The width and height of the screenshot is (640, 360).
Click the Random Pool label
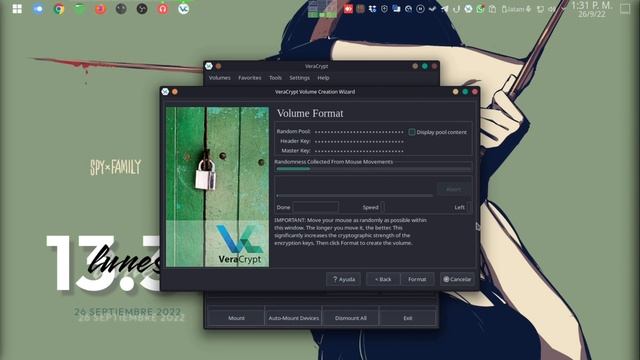click(293, 131)
